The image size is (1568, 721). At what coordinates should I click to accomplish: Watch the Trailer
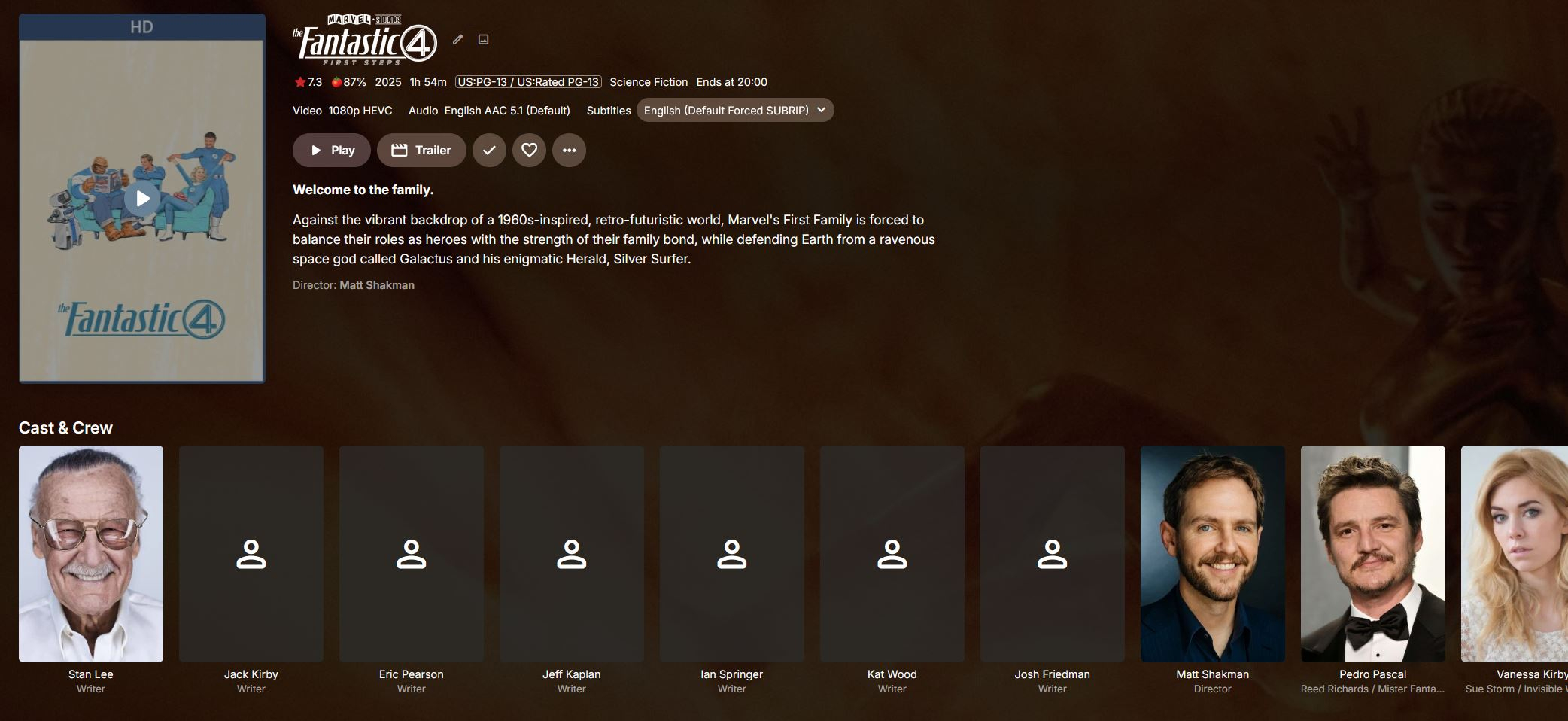(x=421, y=150)
